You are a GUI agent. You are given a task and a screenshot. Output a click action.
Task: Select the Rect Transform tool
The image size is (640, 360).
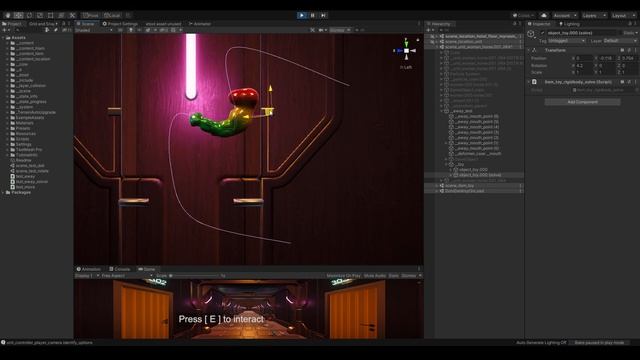51,16
